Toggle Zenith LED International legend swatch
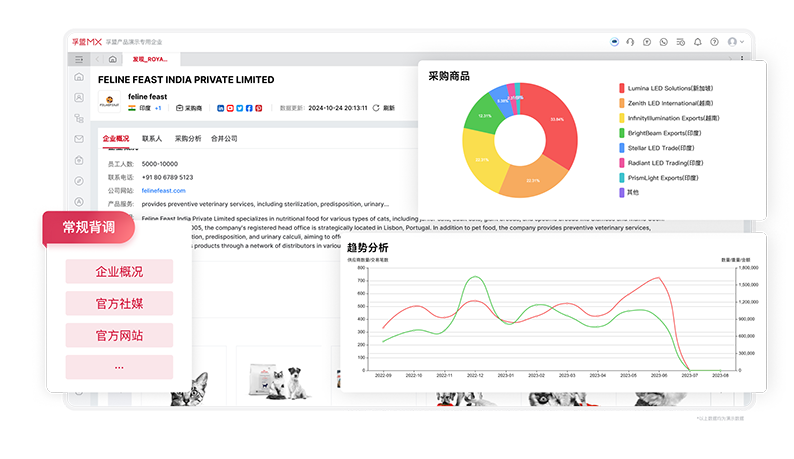 [x=622, y=103]
